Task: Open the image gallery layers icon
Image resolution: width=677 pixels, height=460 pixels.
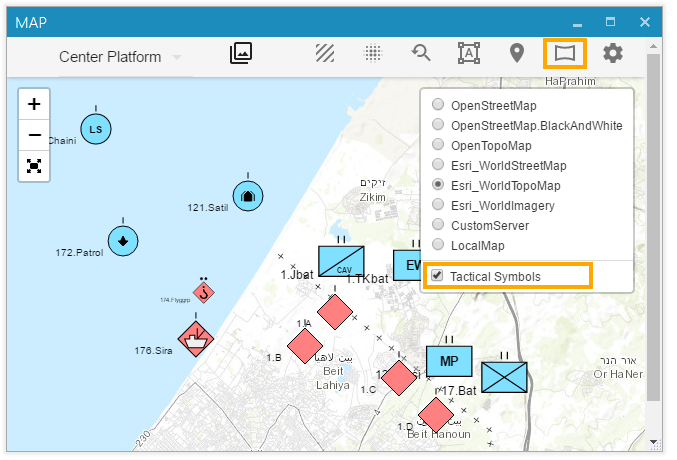Action: 240,54
